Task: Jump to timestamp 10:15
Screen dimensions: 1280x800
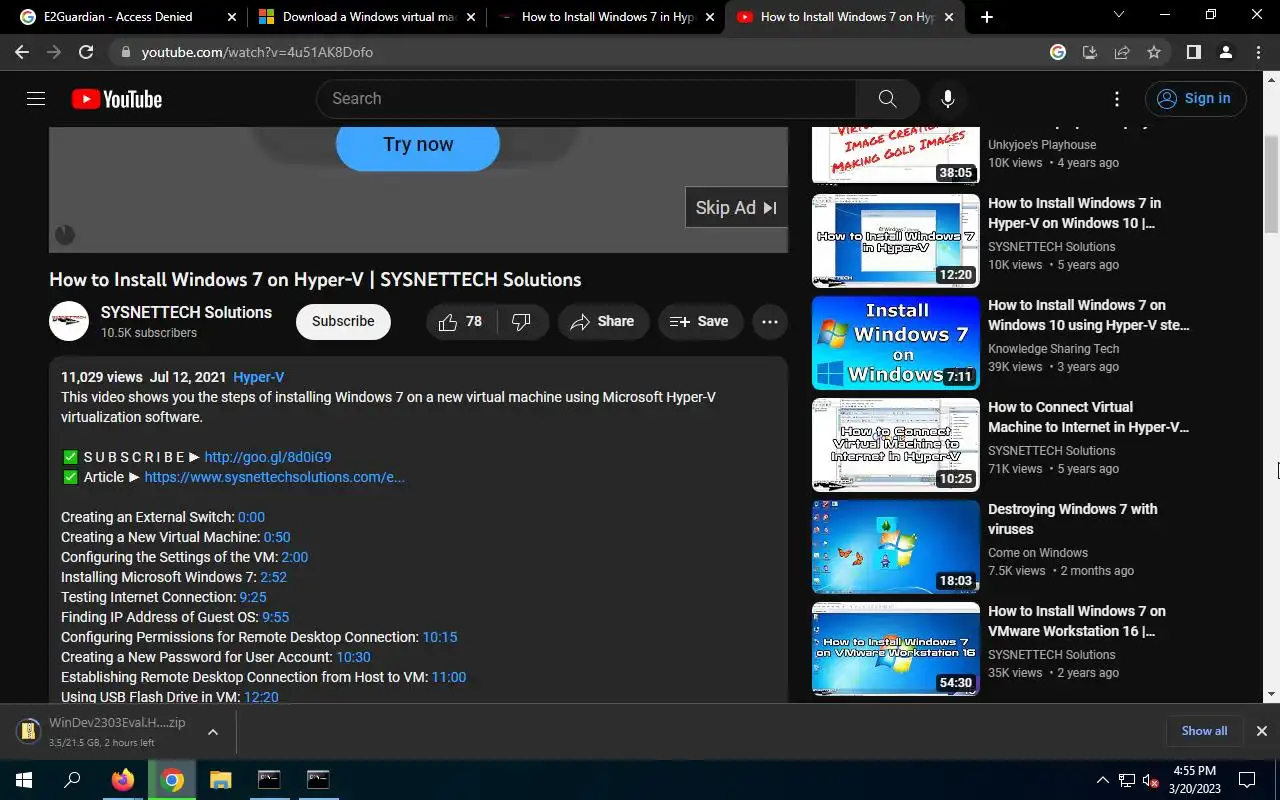Action: point(440,637)
